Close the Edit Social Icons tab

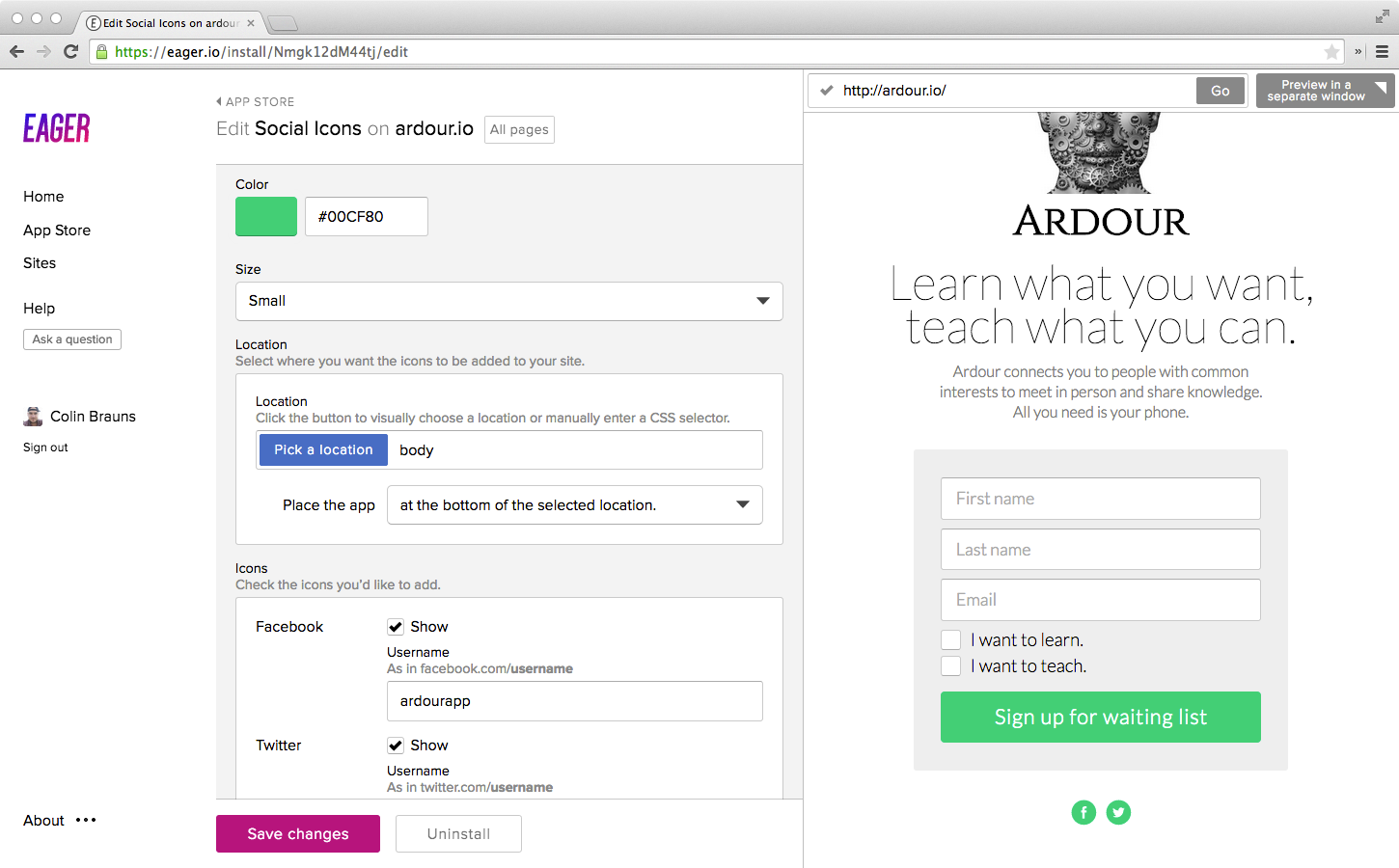(251, 23)
